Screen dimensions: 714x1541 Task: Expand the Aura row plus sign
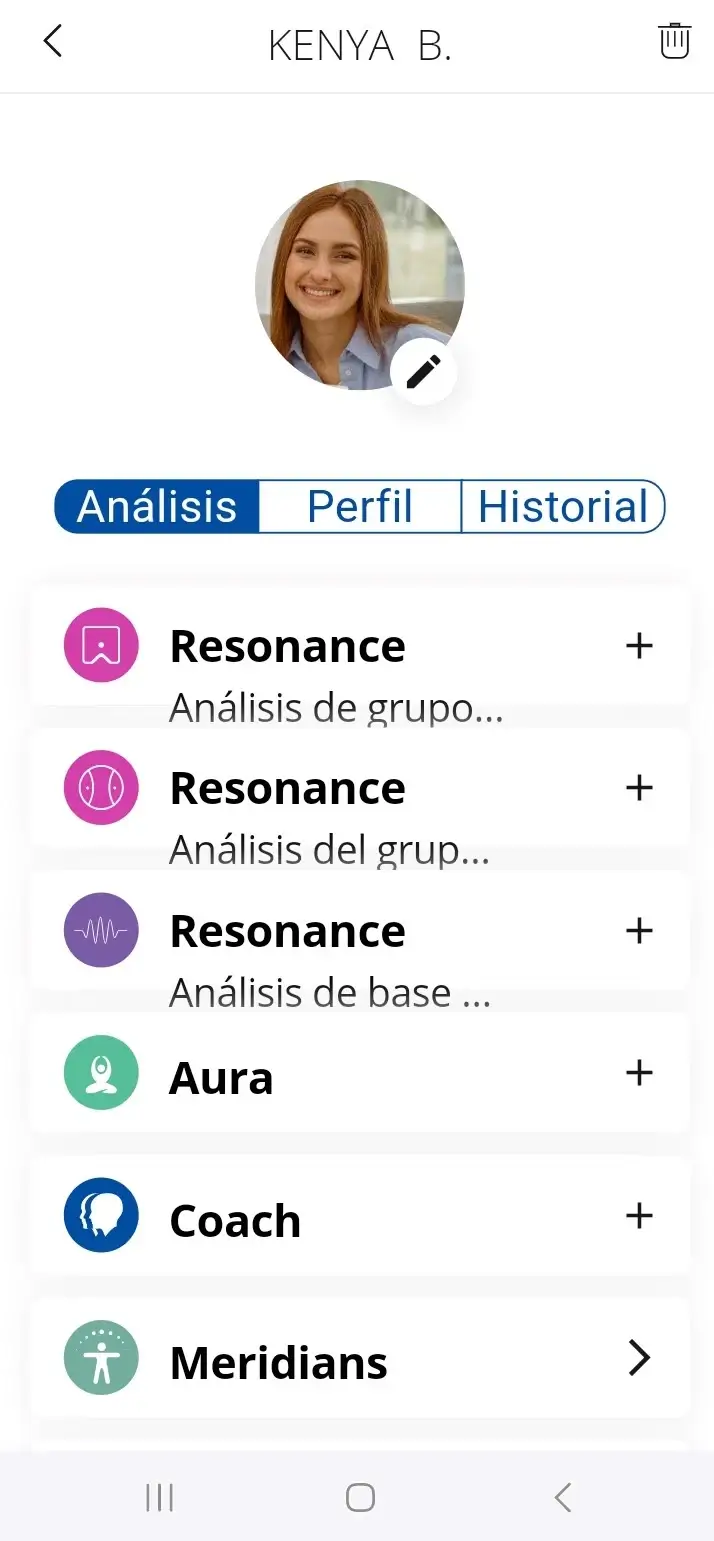(x=639, y=1073)
